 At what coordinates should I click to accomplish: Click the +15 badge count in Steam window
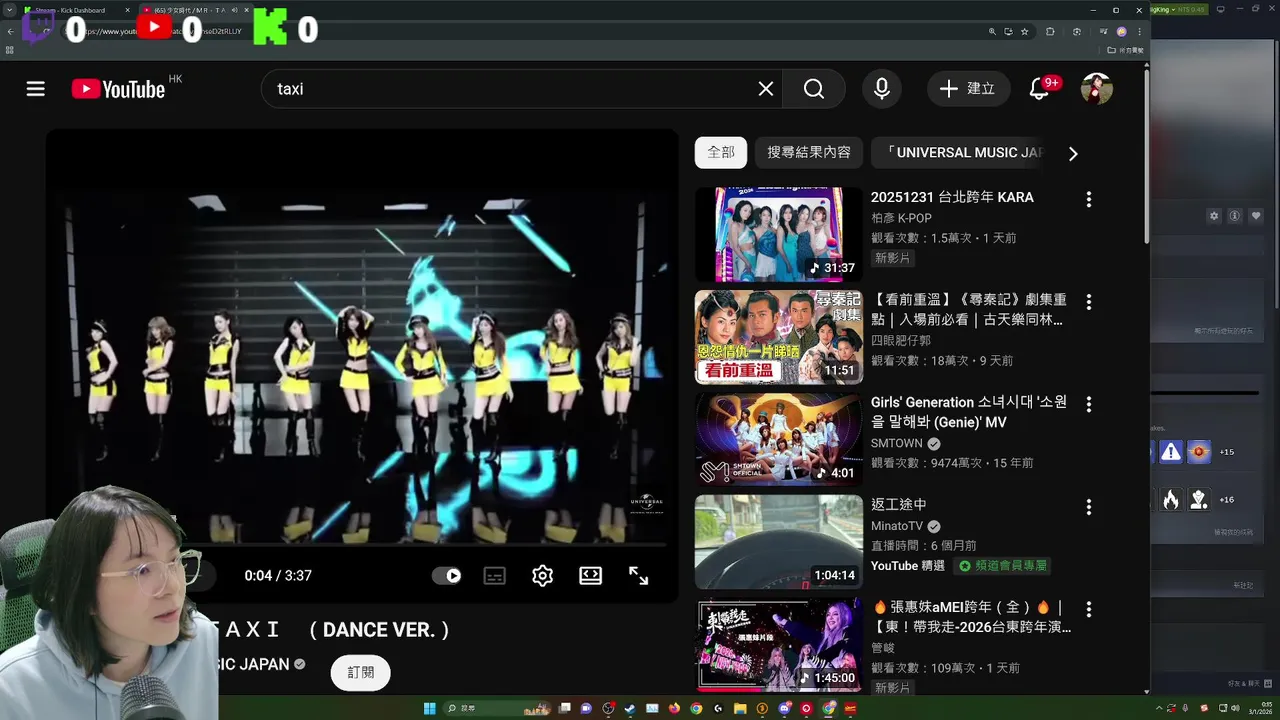[x=1226, y=452]
